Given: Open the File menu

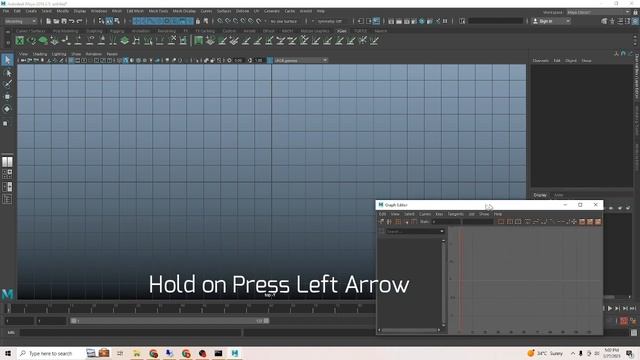Looking at the screenshot, I should tap(6, 11).
